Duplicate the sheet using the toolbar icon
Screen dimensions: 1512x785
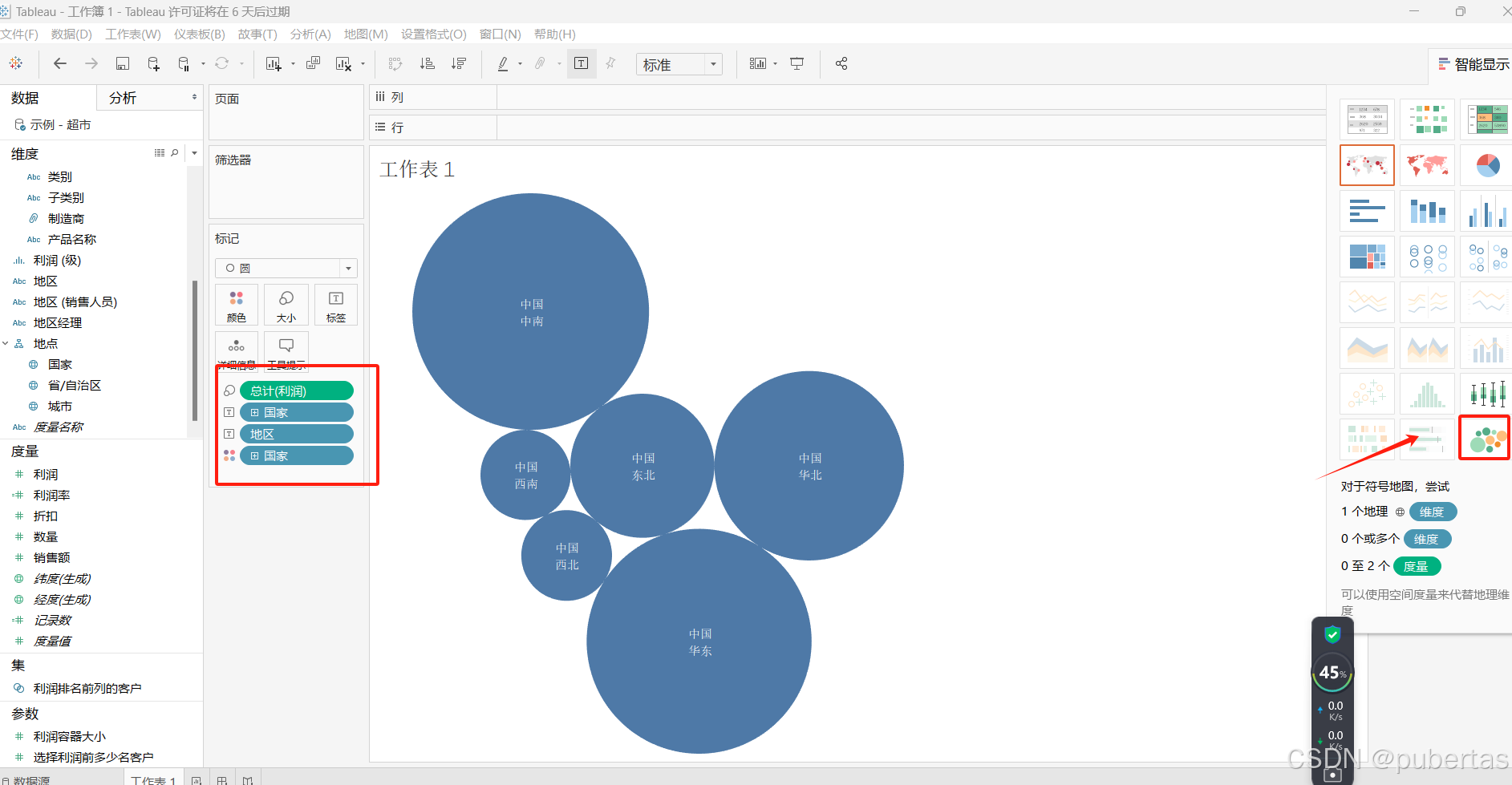point(314,63)
